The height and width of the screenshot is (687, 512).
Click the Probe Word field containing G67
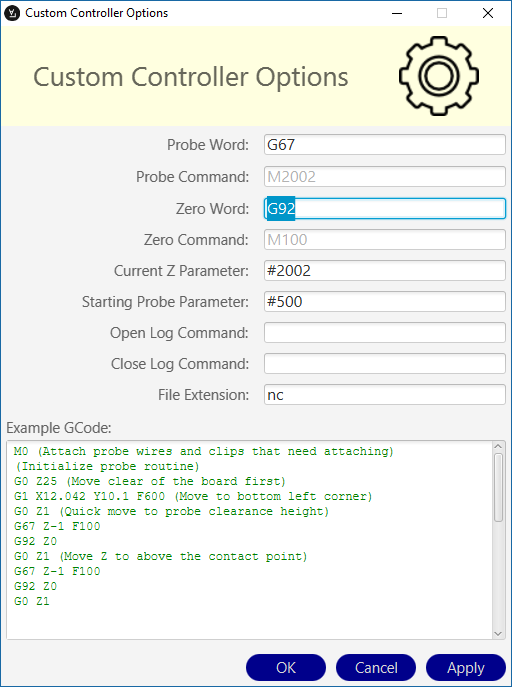(385, 145)
